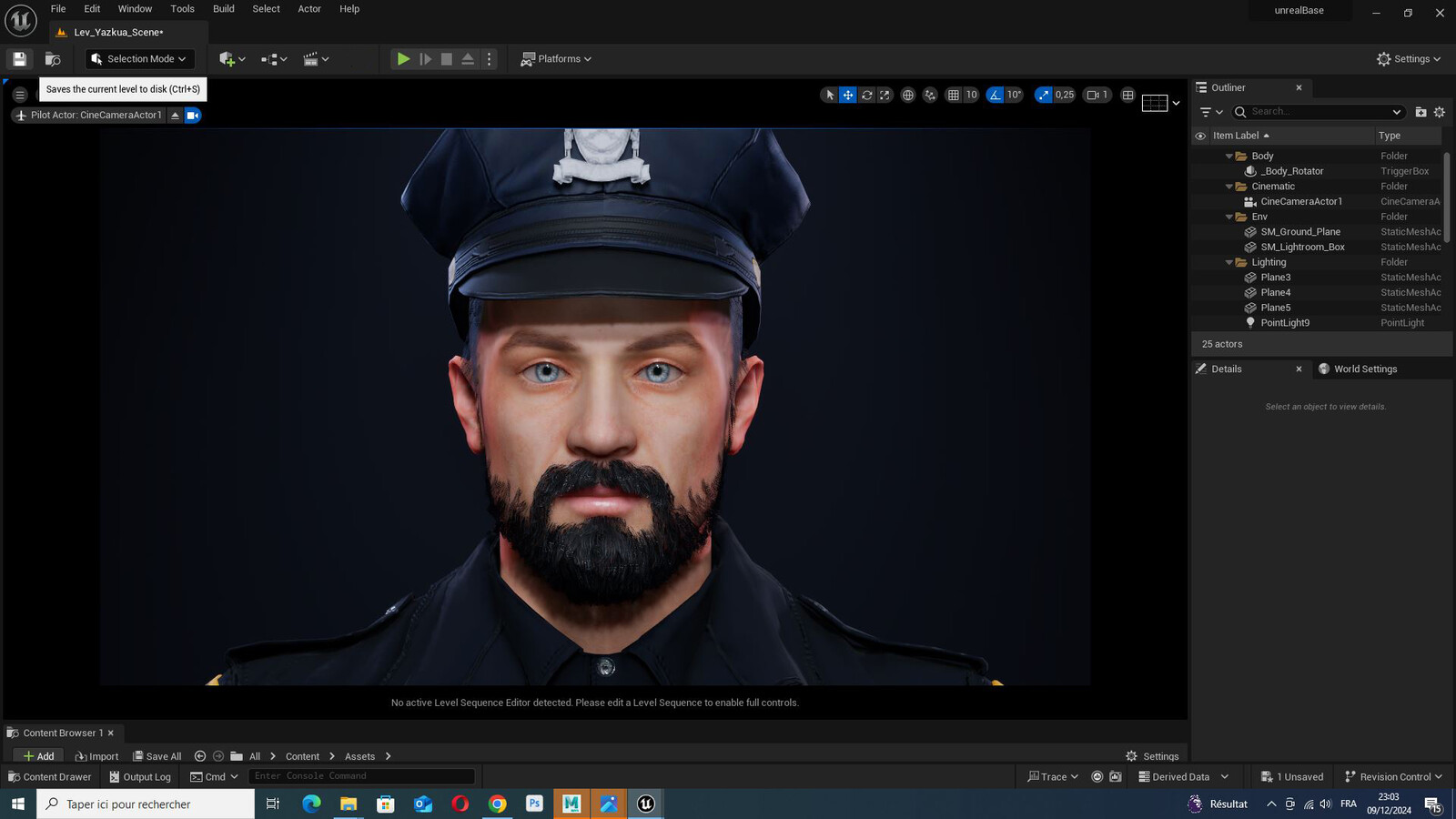The height and width of the screenshot is (819, 1456).
Task: Collapse the Lighting folder in Outliner
Action: 1229,263
